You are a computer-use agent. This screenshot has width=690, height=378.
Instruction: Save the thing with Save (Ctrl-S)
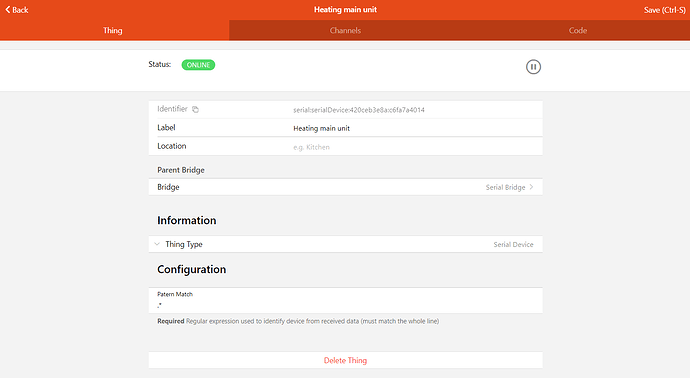[x=664, y=10]
